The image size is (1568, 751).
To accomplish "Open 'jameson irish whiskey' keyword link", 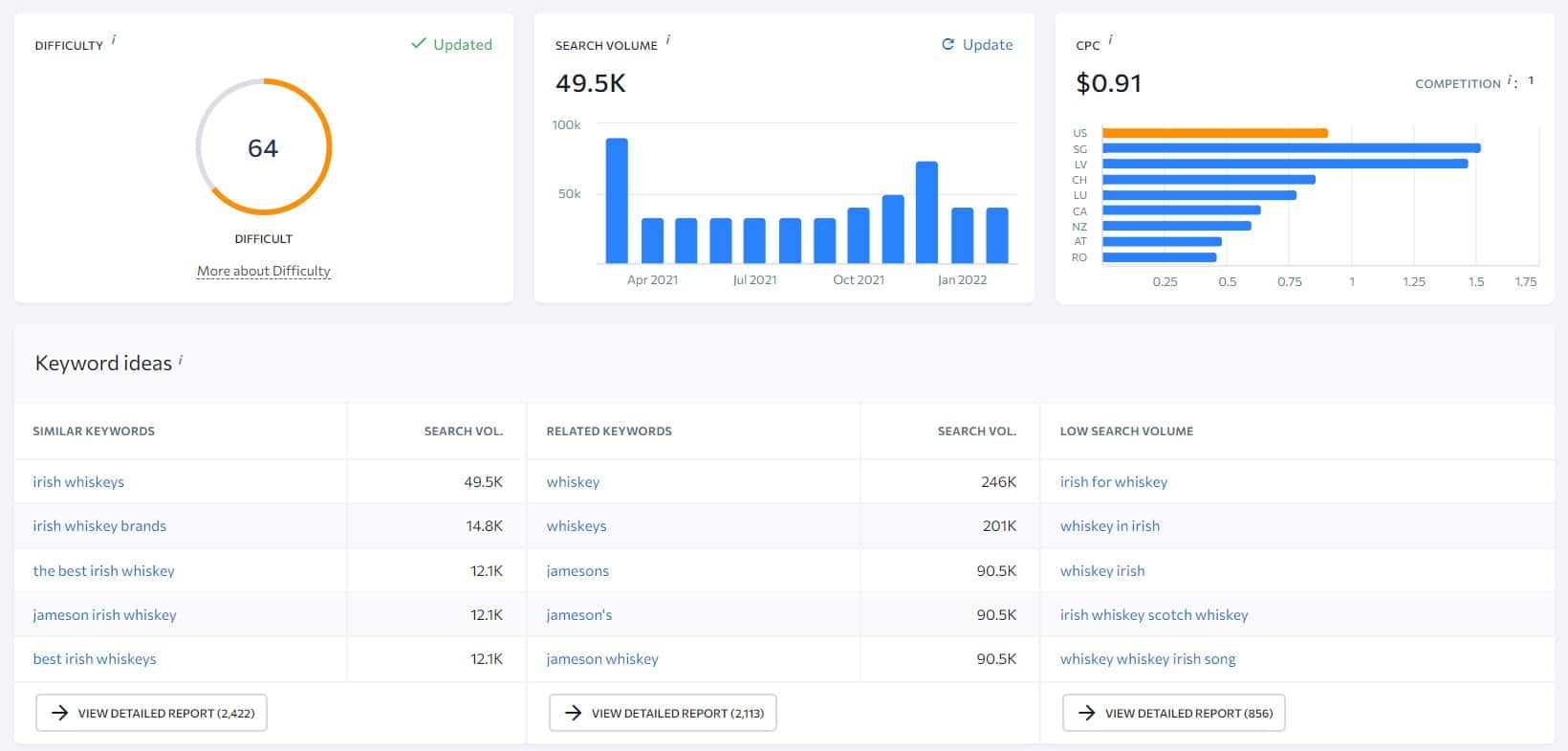I will coord(105,614).
